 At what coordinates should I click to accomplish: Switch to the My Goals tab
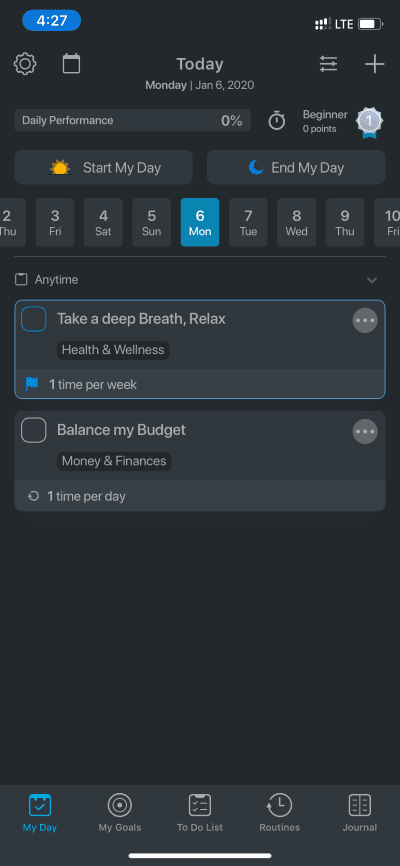point(120,812)
